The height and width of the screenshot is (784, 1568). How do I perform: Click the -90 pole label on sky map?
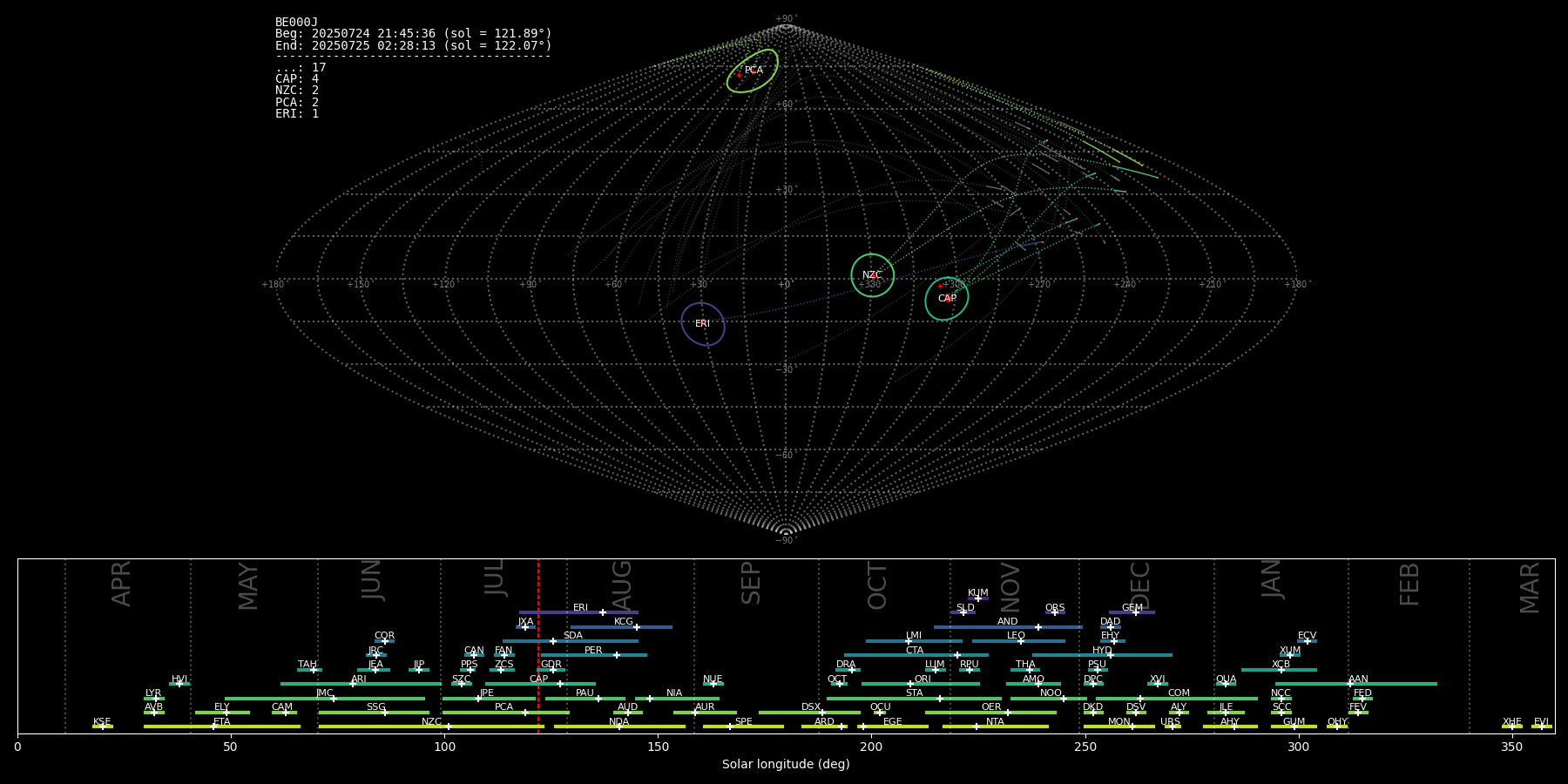pos(785,541)
